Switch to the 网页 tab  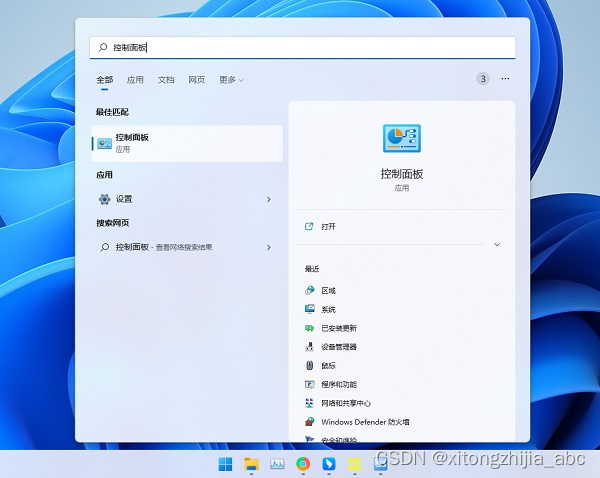click(196, 80)
